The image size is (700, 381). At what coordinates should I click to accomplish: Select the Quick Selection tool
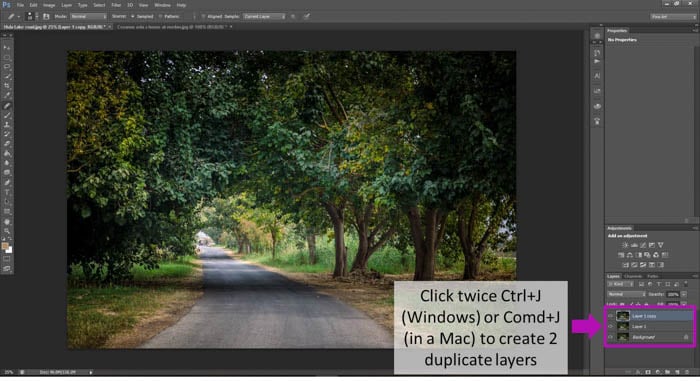(x=7, y=76)
